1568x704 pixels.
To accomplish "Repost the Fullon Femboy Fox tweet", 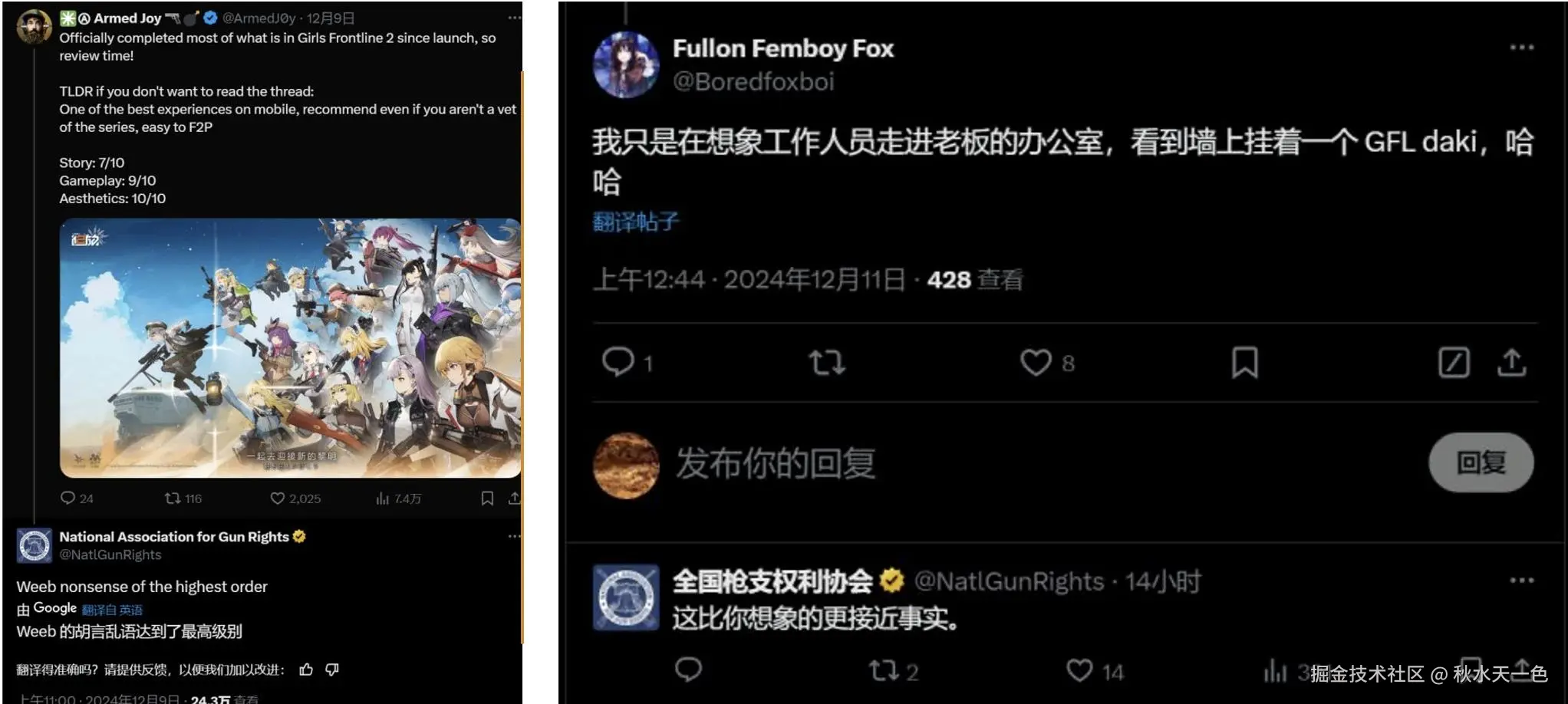I will [x=827, y=362].
